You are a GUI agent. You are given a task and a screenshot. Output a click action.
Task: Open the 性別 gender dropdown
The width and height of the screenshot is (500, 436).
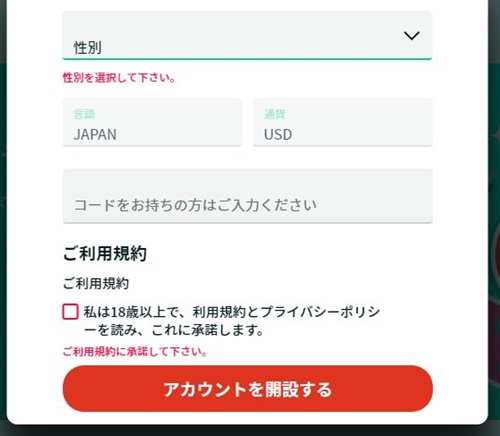(x=247, y=35)
